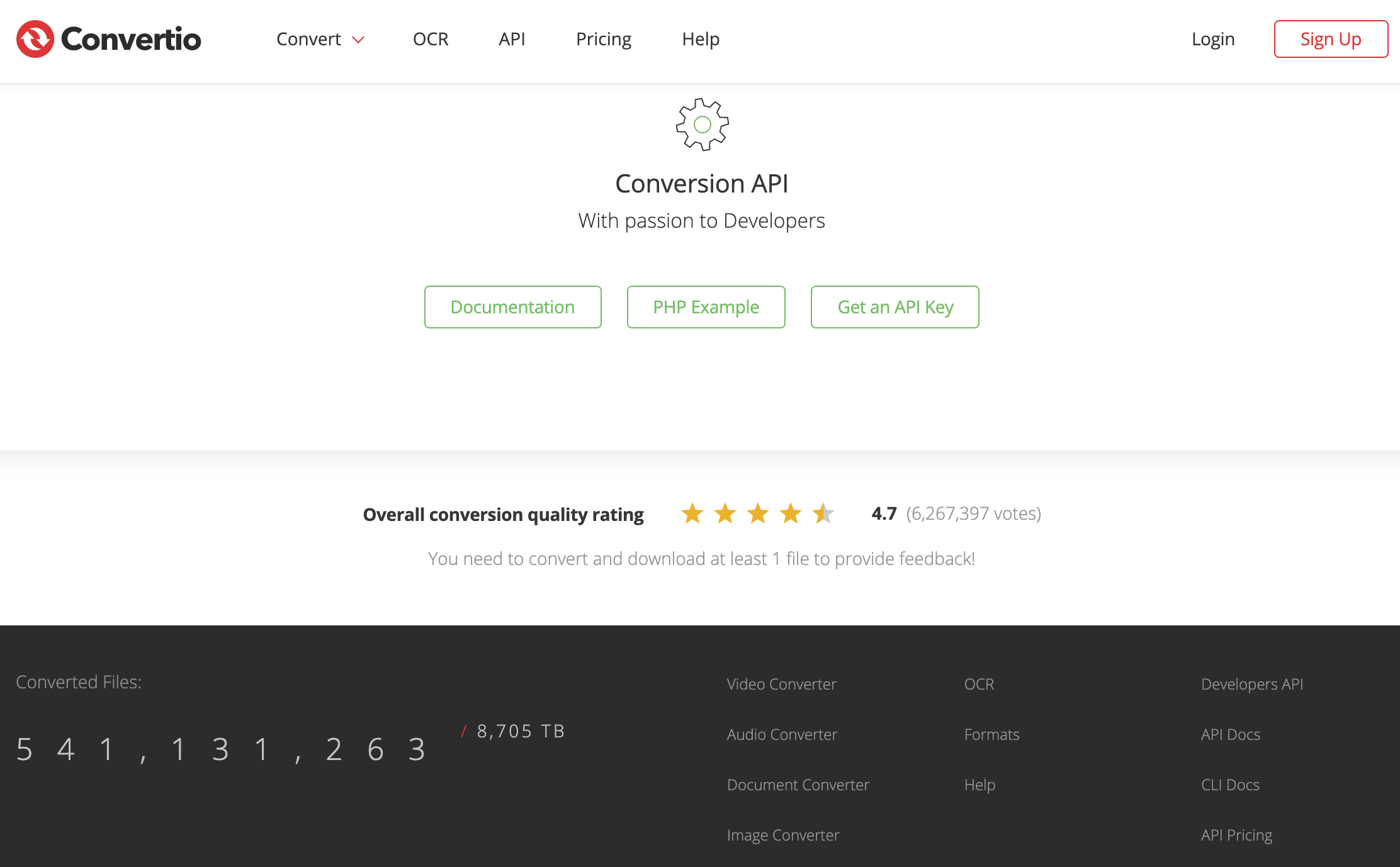Image resolution: width=1400 pixels, height=867 pixels.
Task: Click the Sign Up button
Action: coord(1330,39)
